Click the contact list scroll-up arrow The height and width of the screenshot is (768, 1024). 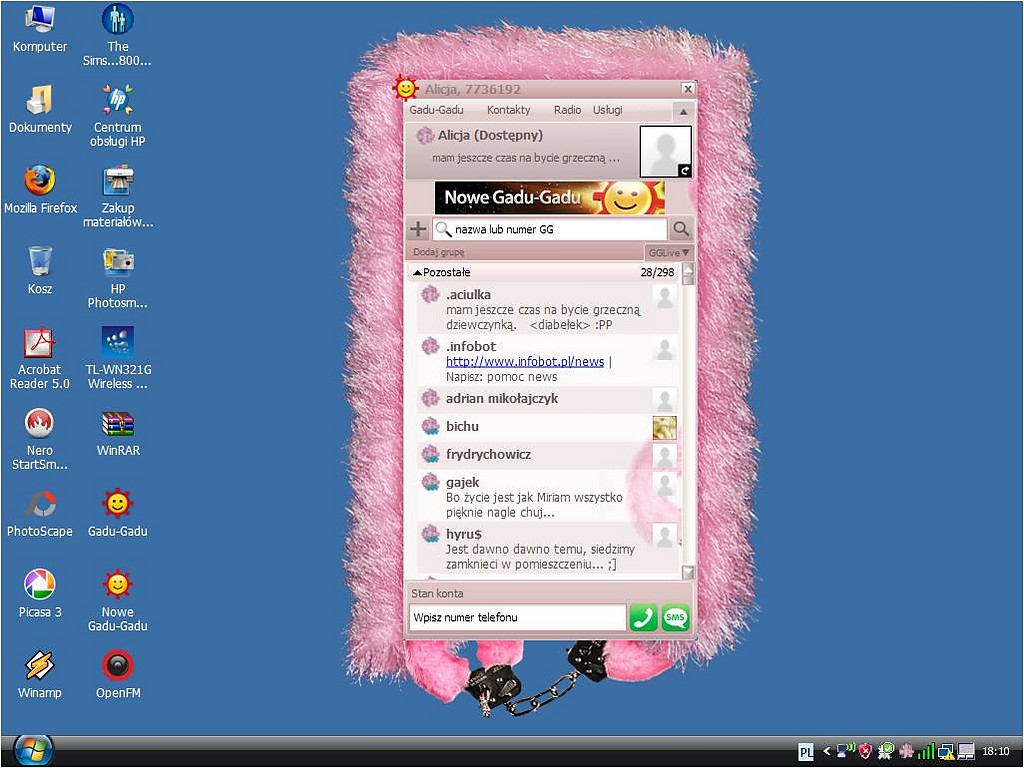(x=688, y=269)
